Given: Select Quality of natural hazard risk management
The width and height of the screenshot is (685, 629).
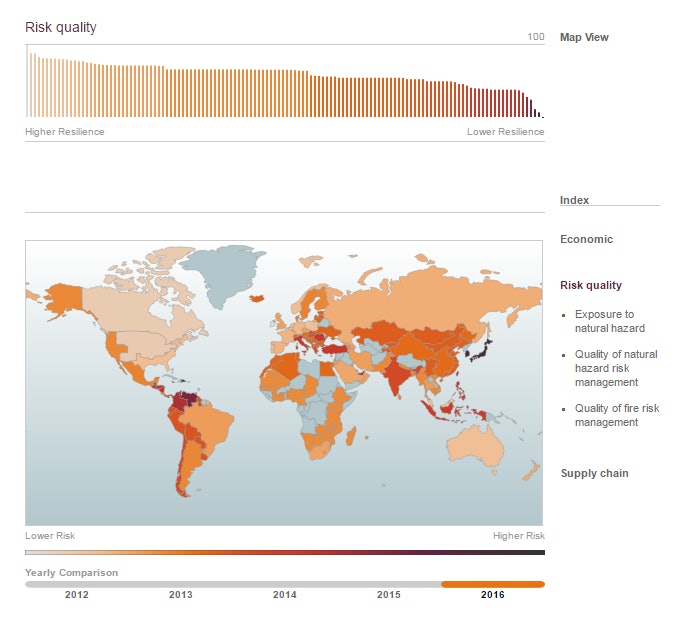Looking at the screenshot, I should [615, 368].
